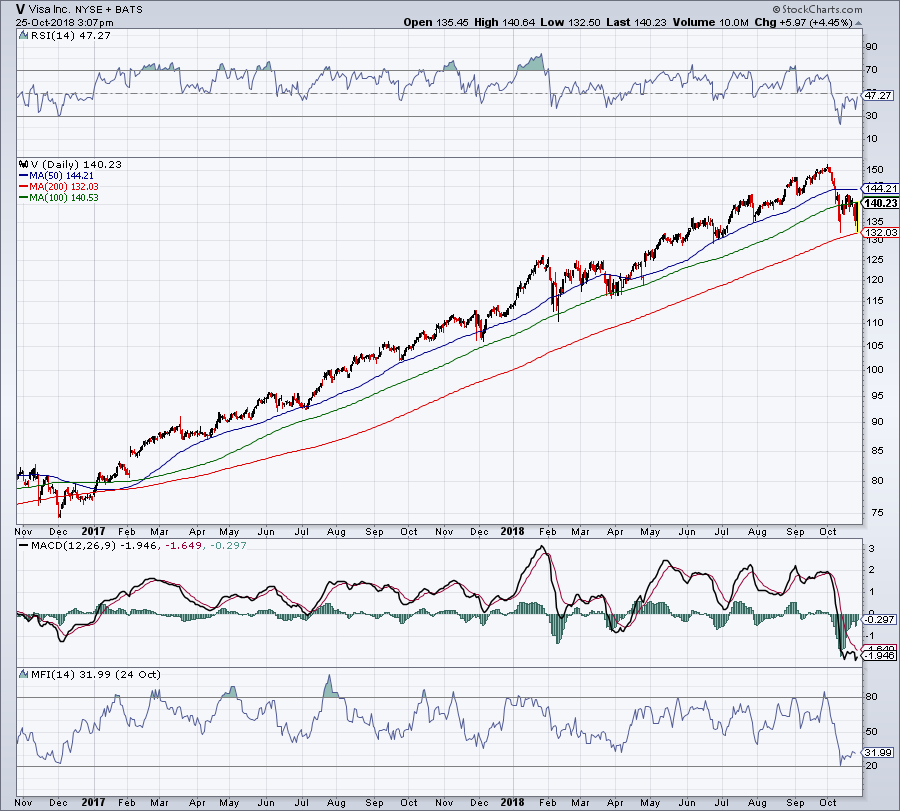Click the 30 level on the RSI axis
Image resolution: width=900 pixels, height=811 pixels.
[871, 115]
